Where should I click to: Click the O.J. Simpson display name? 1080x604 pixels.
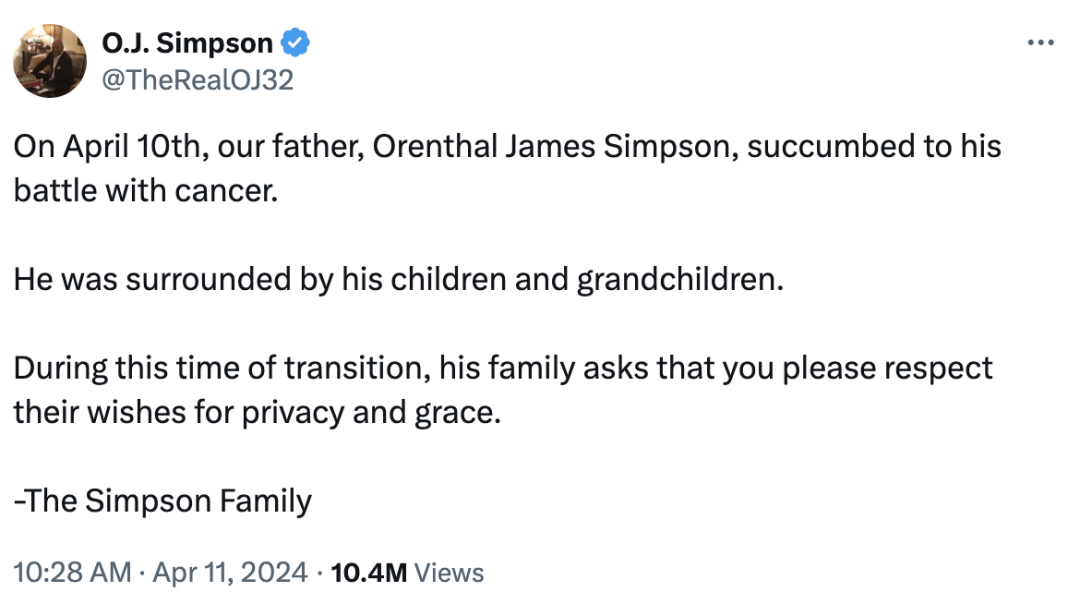point(187,43)
